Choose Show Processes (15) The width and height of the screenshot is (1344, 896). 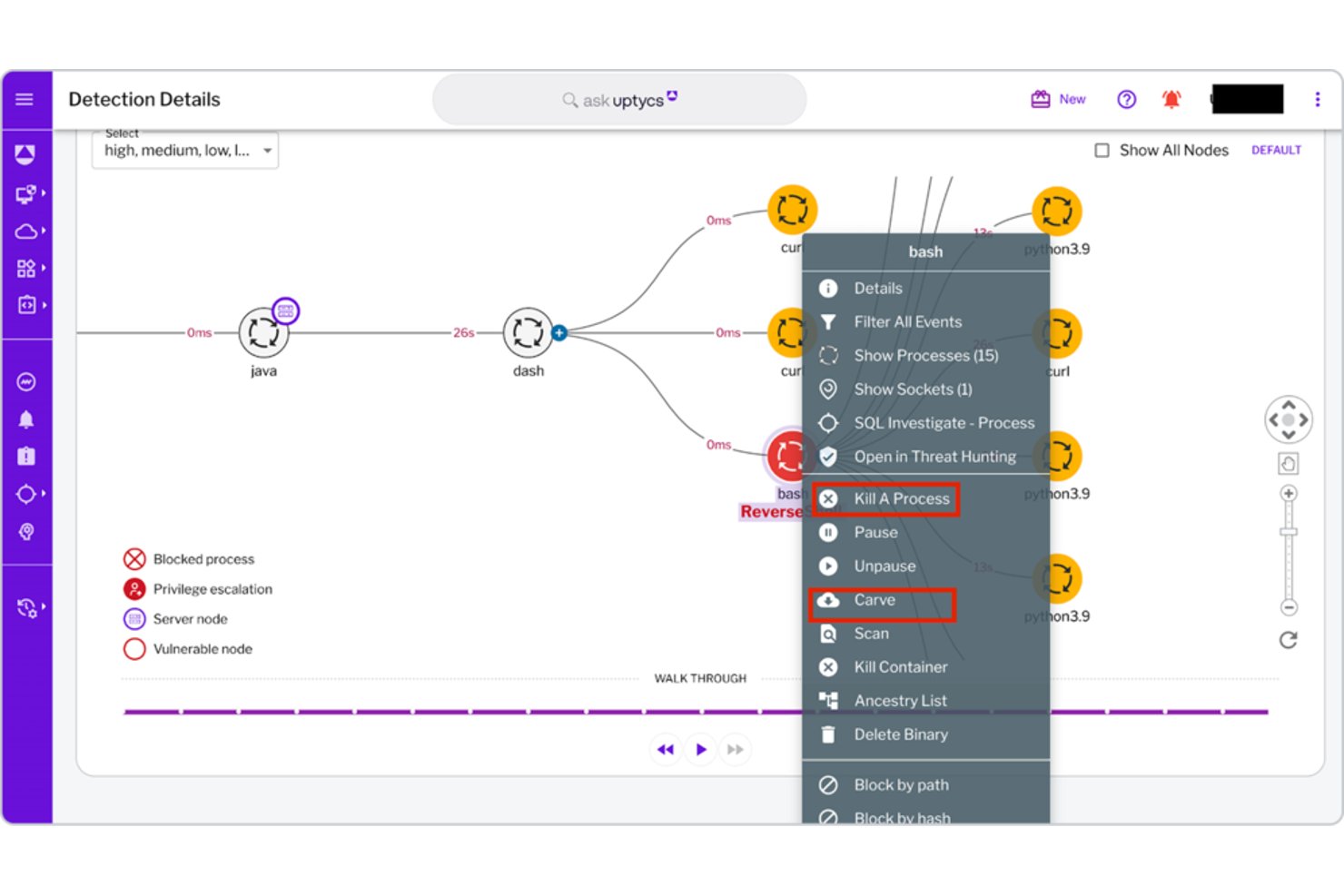pyautogui.click(x=926, y=355)
